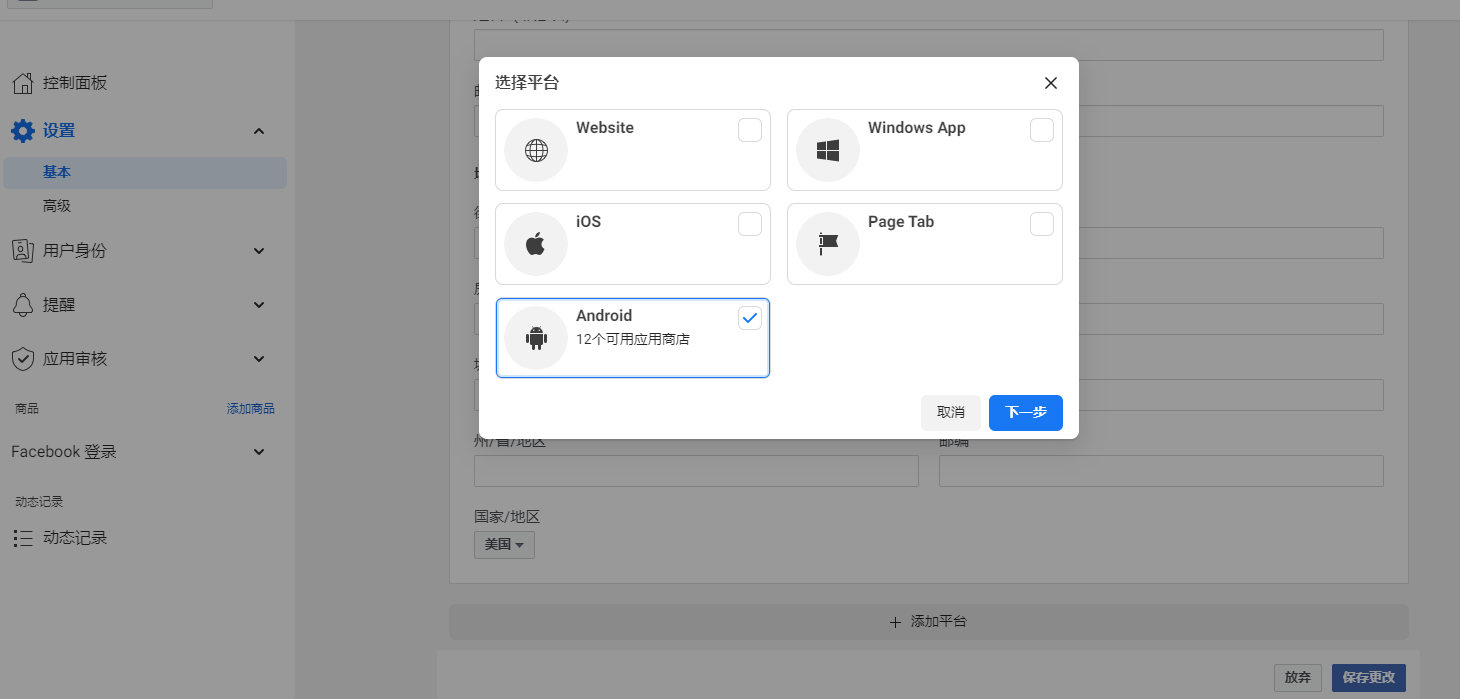The height and width of the screenshot is (699, 1460).
Task: Click the app review shield icon
Action: pos(23,359)
